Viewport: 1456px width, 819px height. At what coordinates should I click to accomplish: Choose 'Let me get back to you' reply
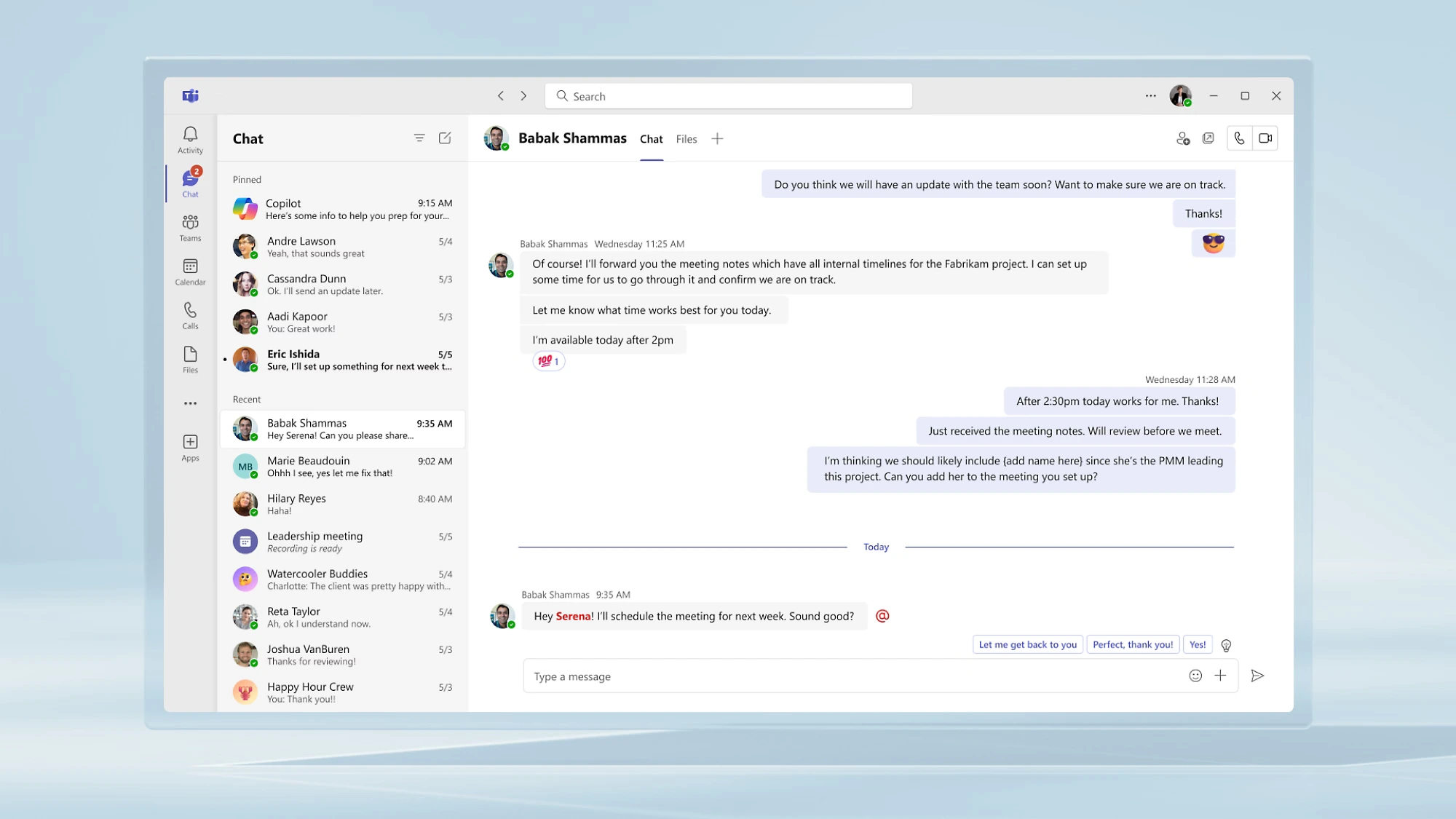[x=1027, y=644]
